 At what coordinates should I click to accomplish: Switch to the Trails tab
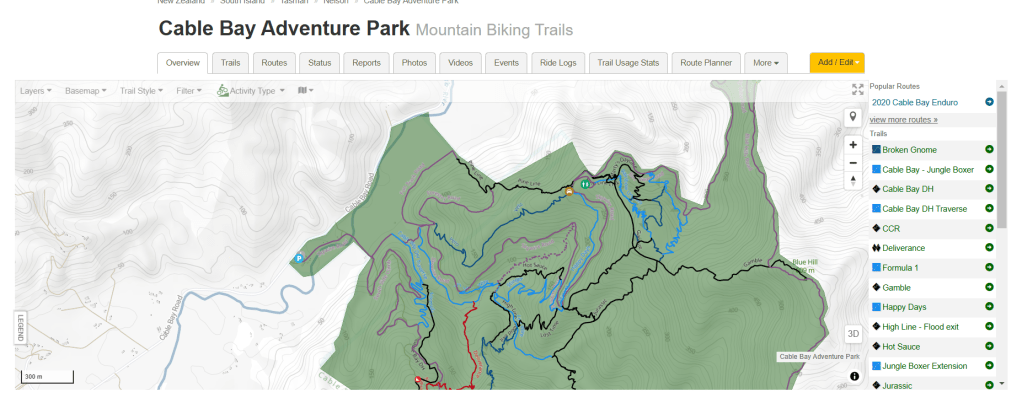(230, 63)
